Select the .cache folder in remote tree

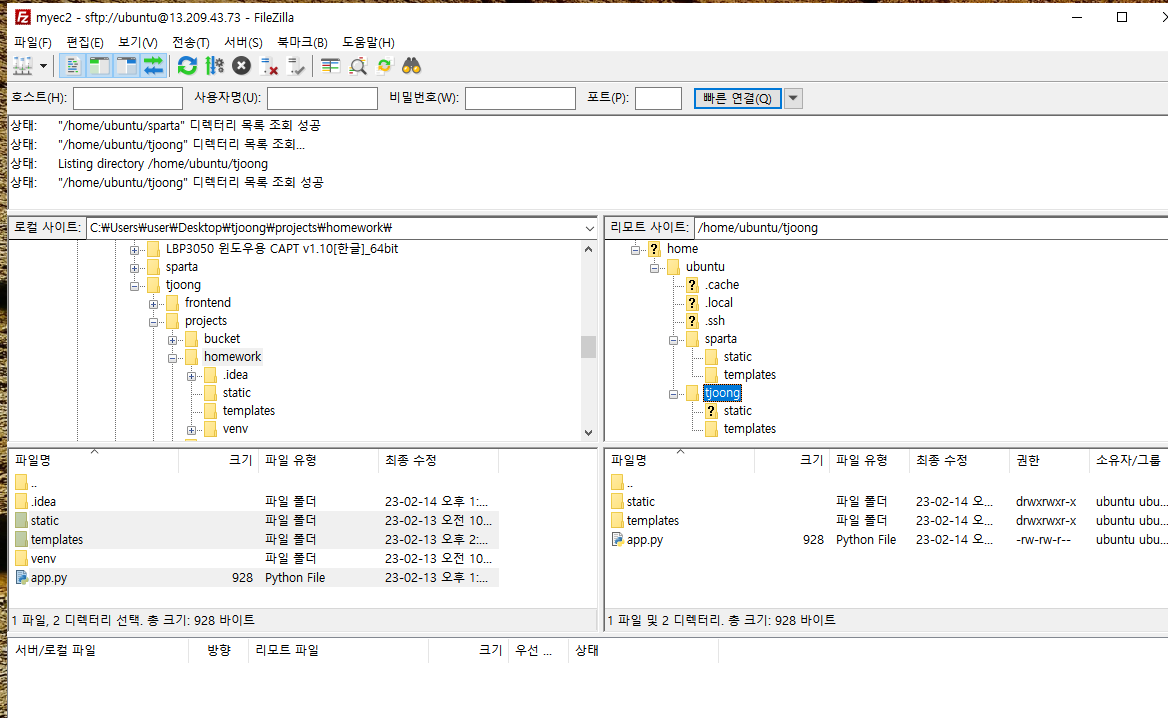pos(722,285)
